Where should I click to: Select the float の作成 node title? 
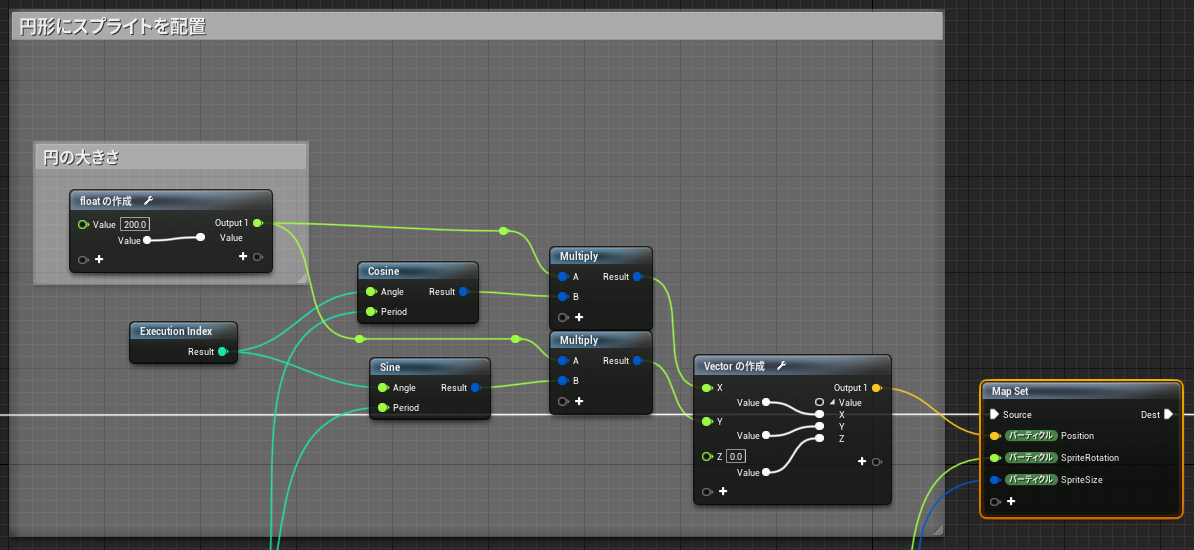pyautogui.click(x=106, y=201)
